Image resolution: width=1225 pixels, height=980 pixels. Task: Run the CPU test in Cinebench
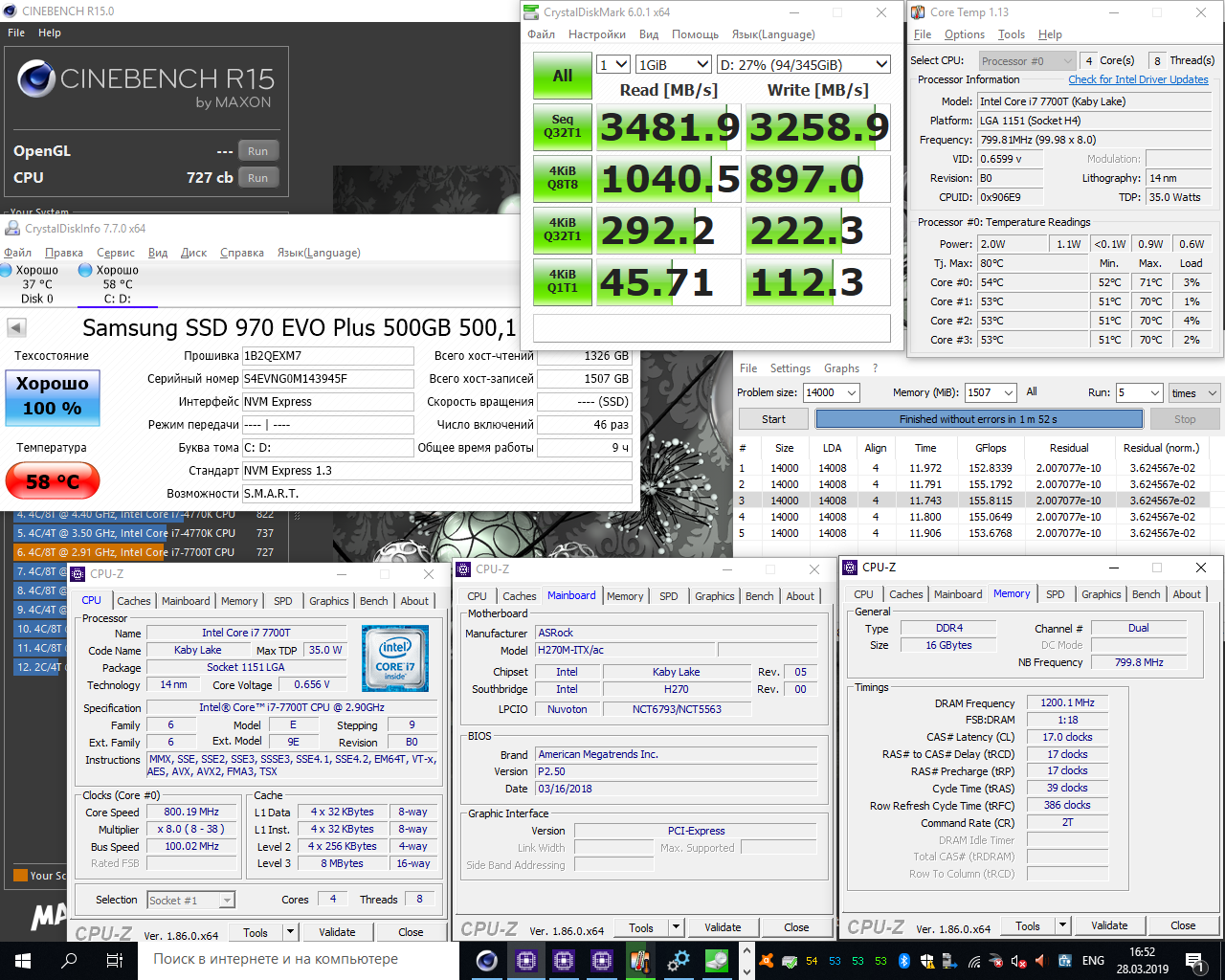pos(258,178)
